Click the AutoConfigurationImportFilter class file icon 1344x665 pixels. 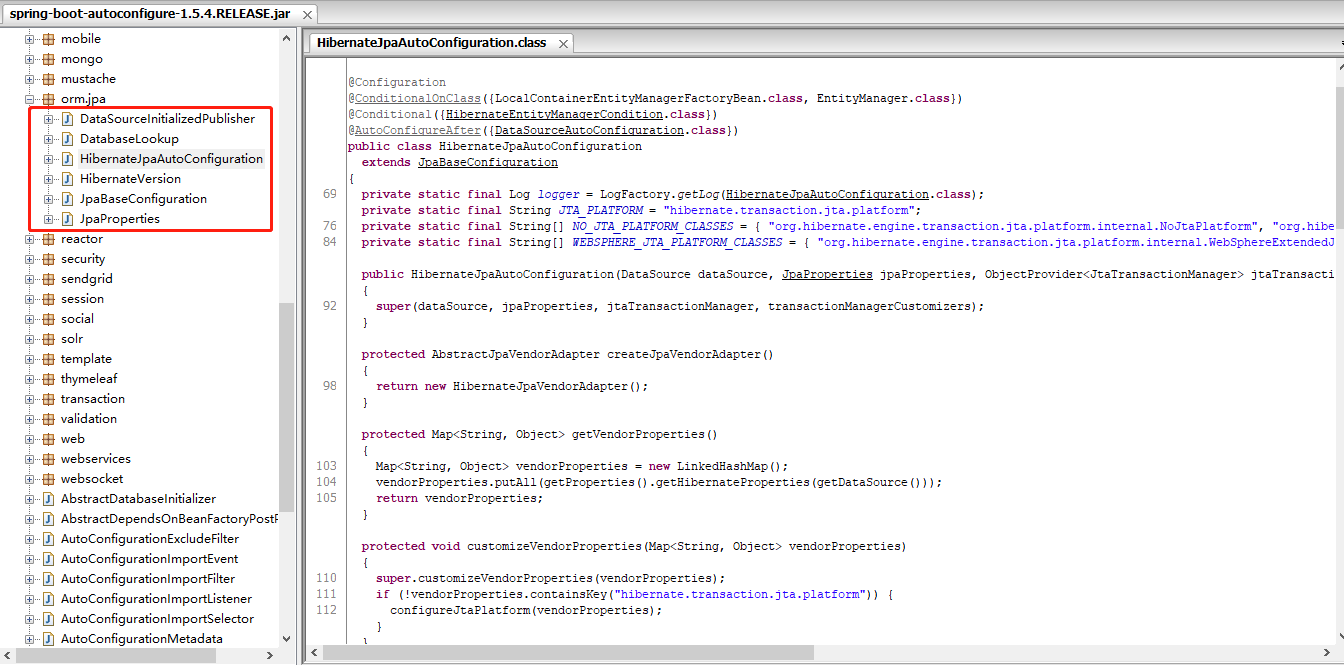click(x=48, y=579)
